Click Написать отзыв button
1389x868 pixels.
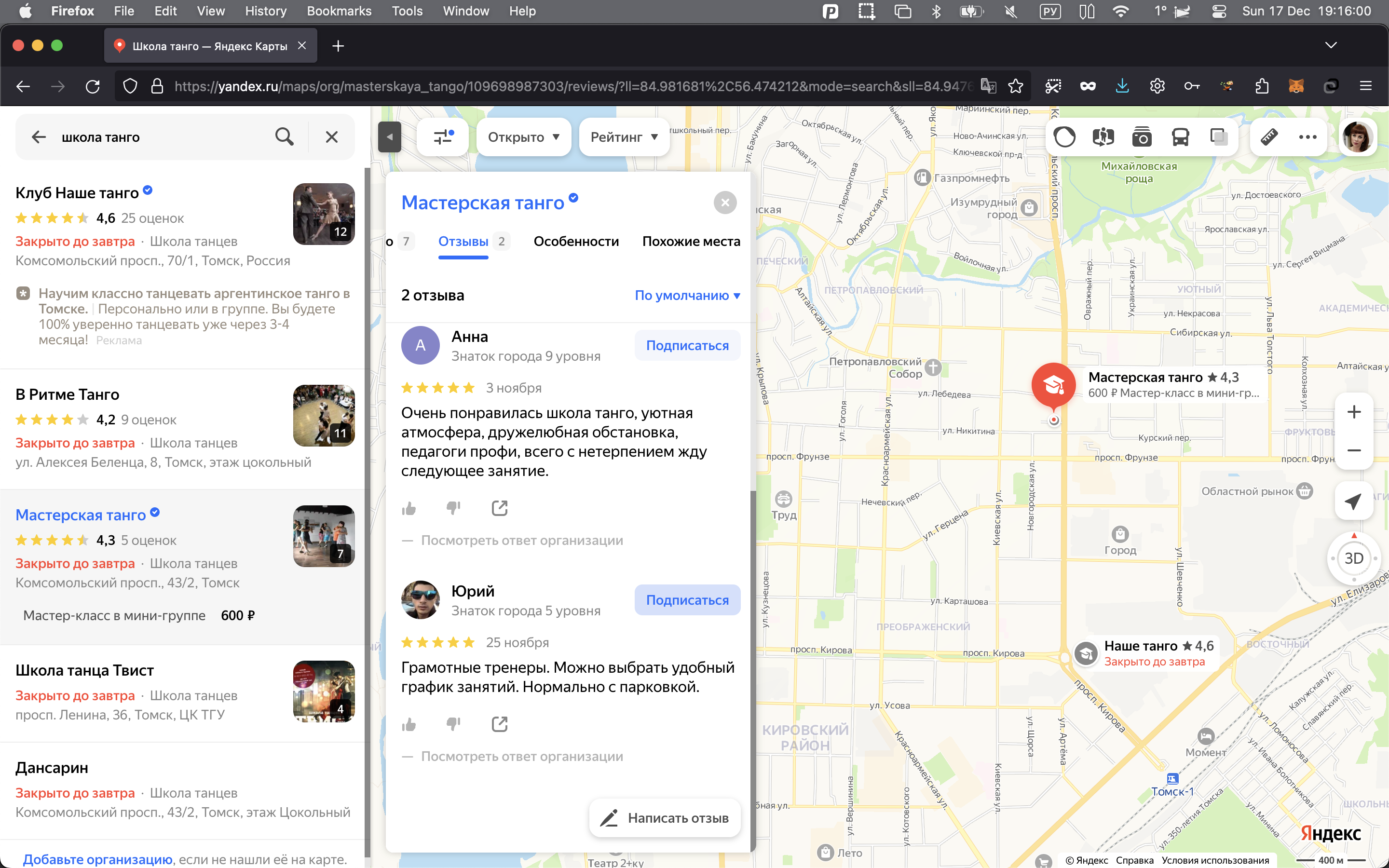(x=665, y=818)
